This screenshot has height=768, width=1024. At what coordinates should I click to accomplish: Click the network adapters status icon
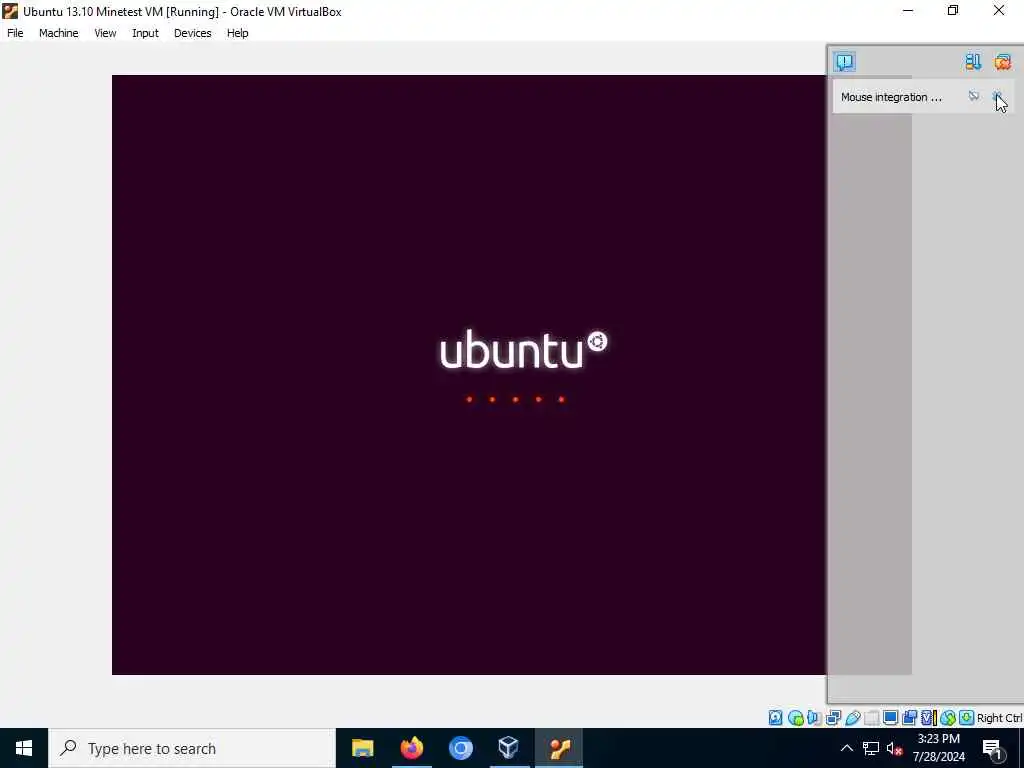(x=833, y=718)
